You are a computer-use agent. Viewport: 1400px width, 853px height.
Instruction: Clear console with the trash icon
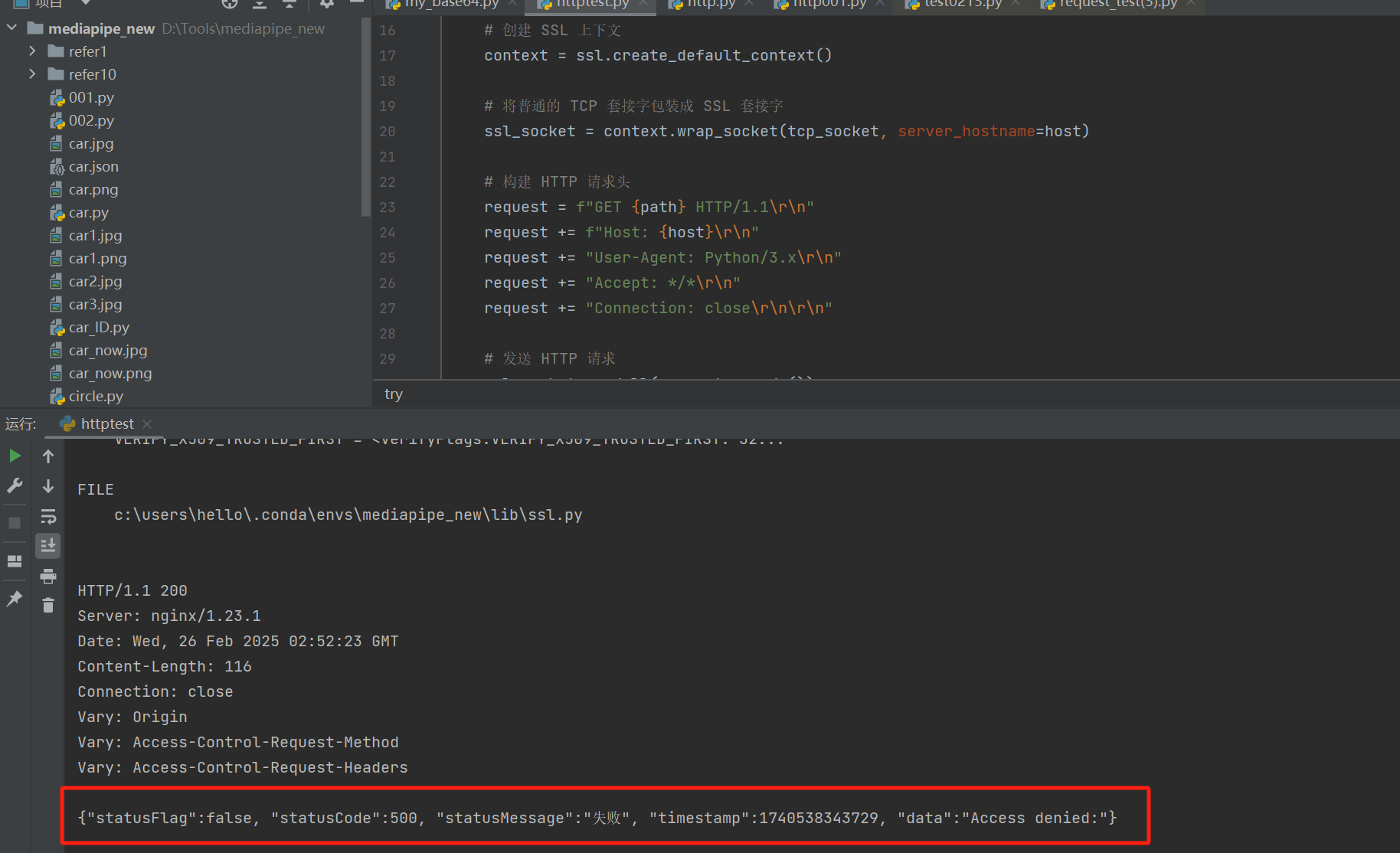pyautogui.click(x=48, y=606)
